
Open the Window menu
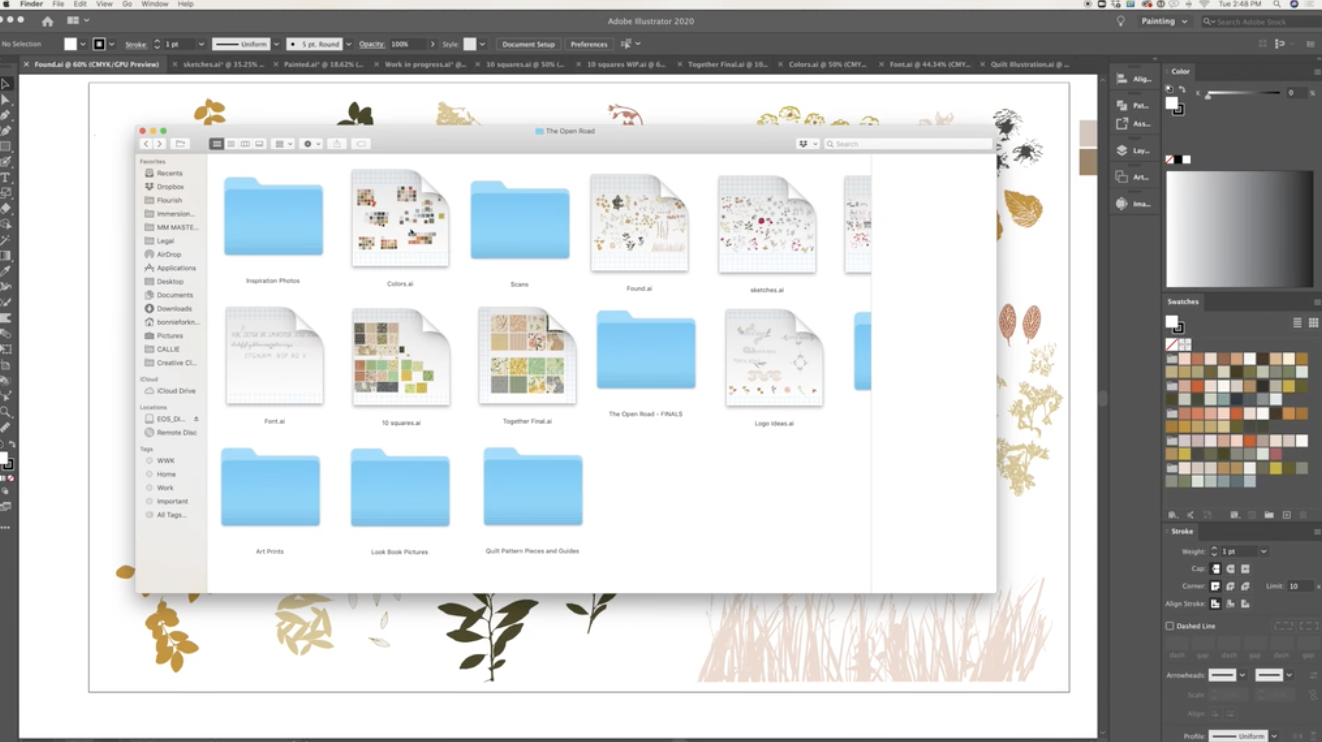pos(154,4)
